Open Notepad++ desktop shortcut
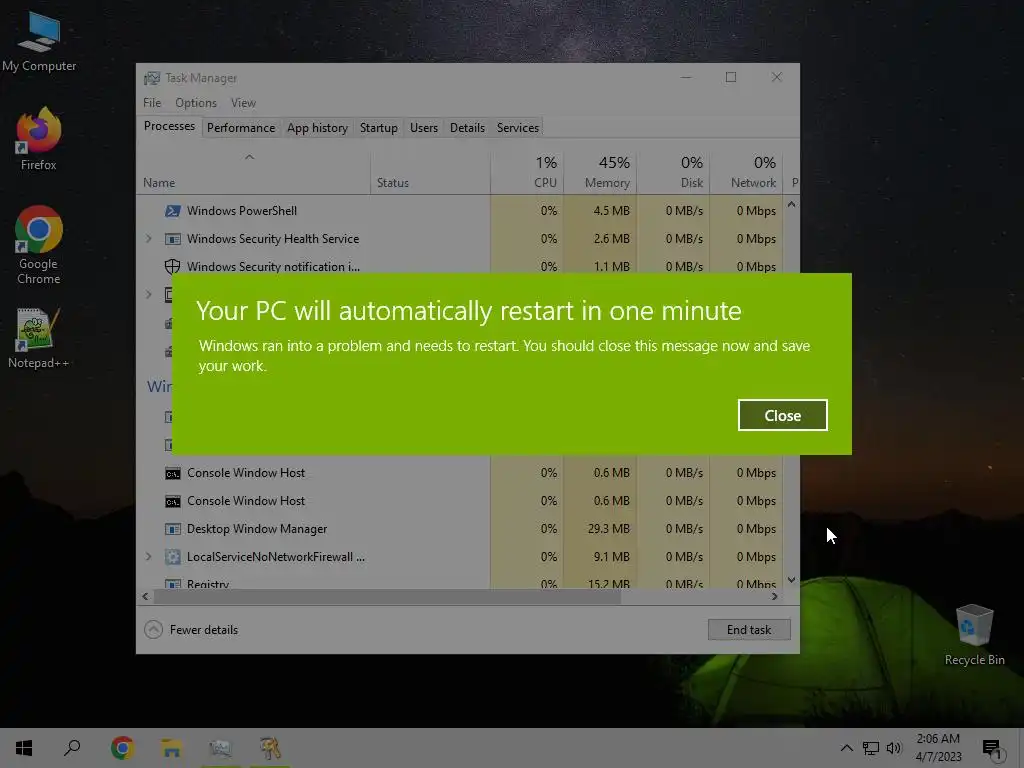The height and width of the screenshot is (768, 1024). click(39, 338)
